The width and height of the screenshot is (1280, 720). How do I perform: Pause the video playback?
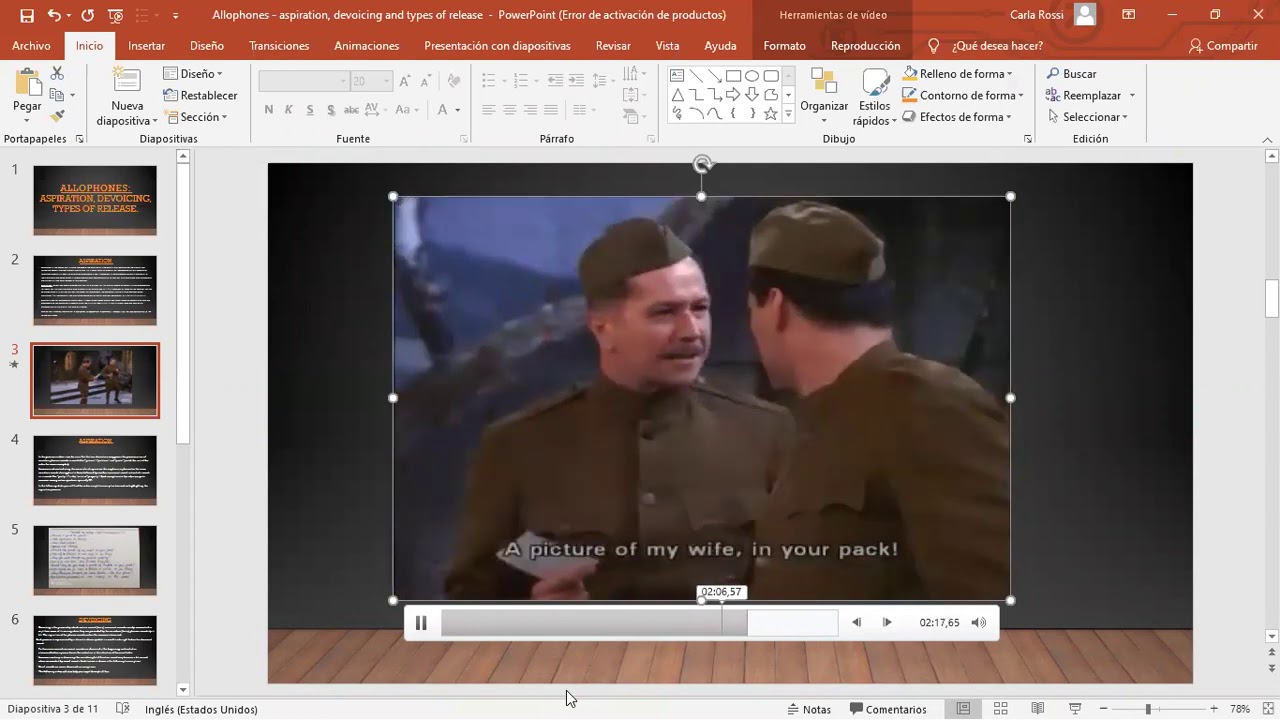point(421,623)
